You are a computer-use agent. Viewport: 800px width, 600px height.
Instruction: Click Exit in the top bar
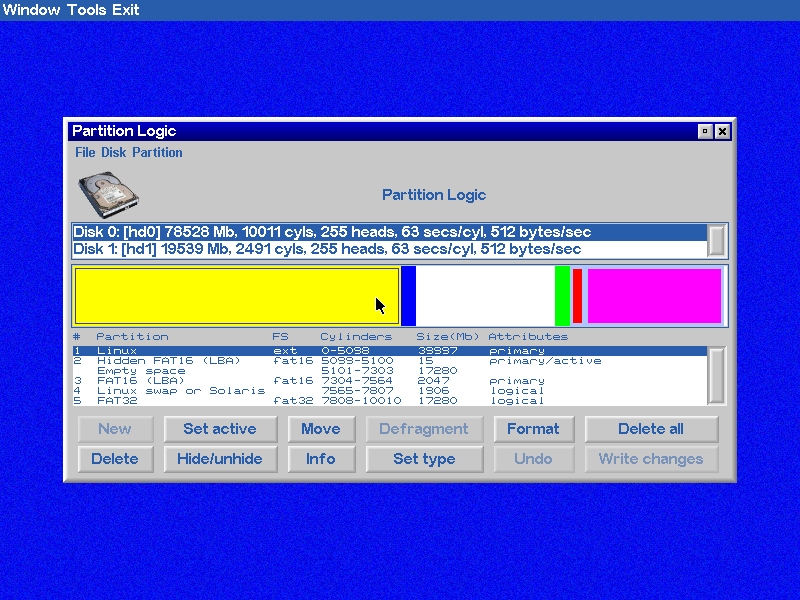click(126, 10)
